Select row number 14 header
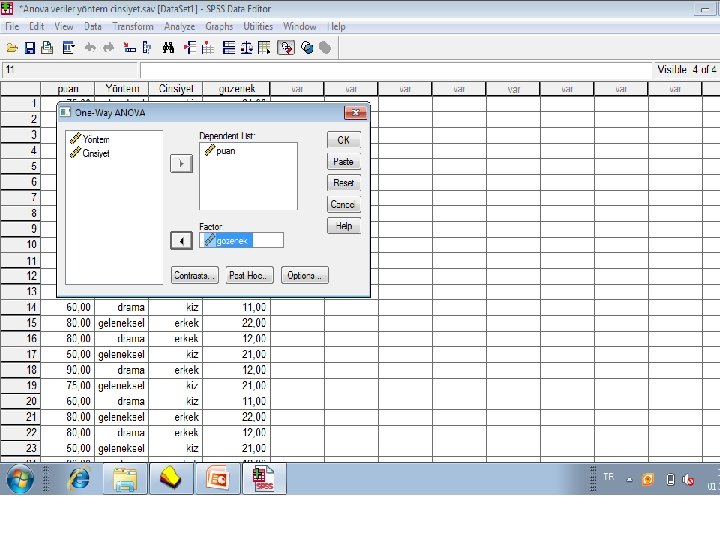The image size is (720, 540). [21, 307]
